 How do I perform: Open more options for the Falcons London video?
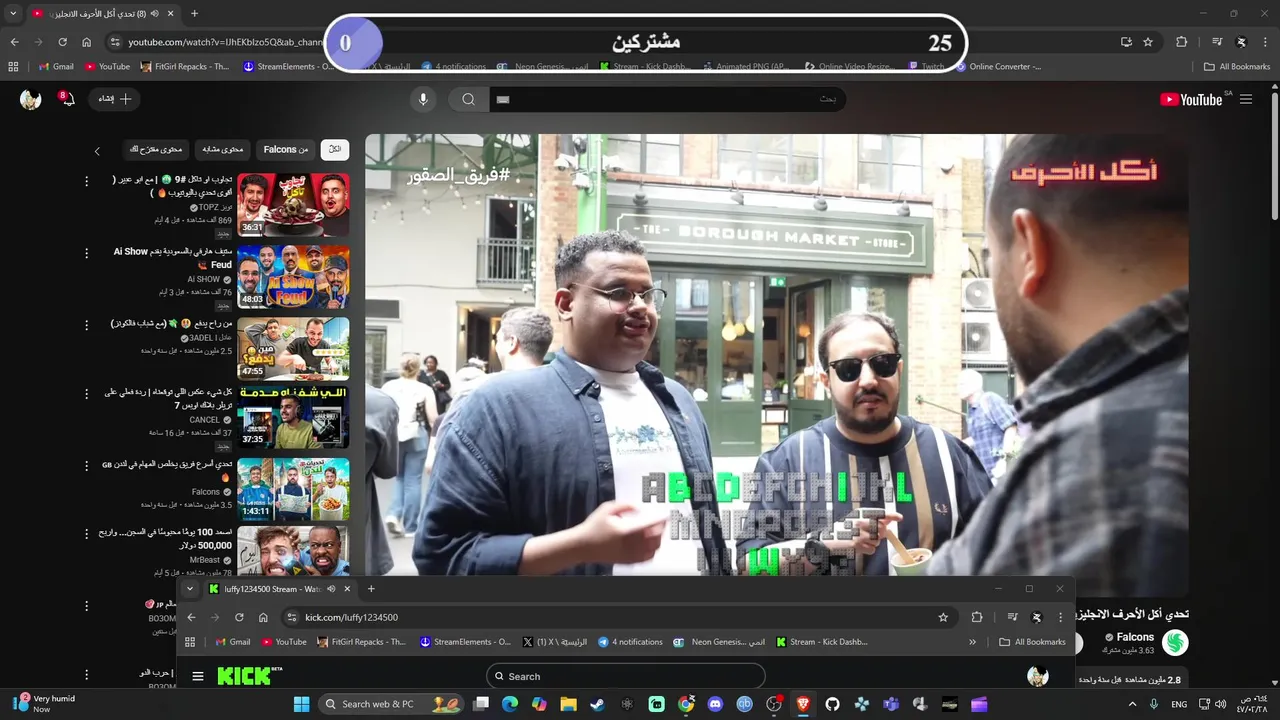86,465
